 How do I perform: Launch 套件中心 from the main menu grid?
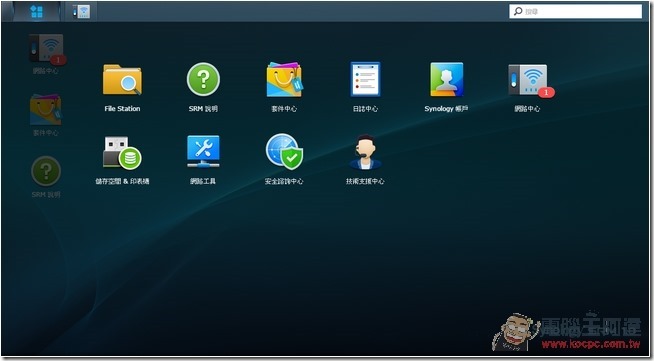click(x=284, y=79)
